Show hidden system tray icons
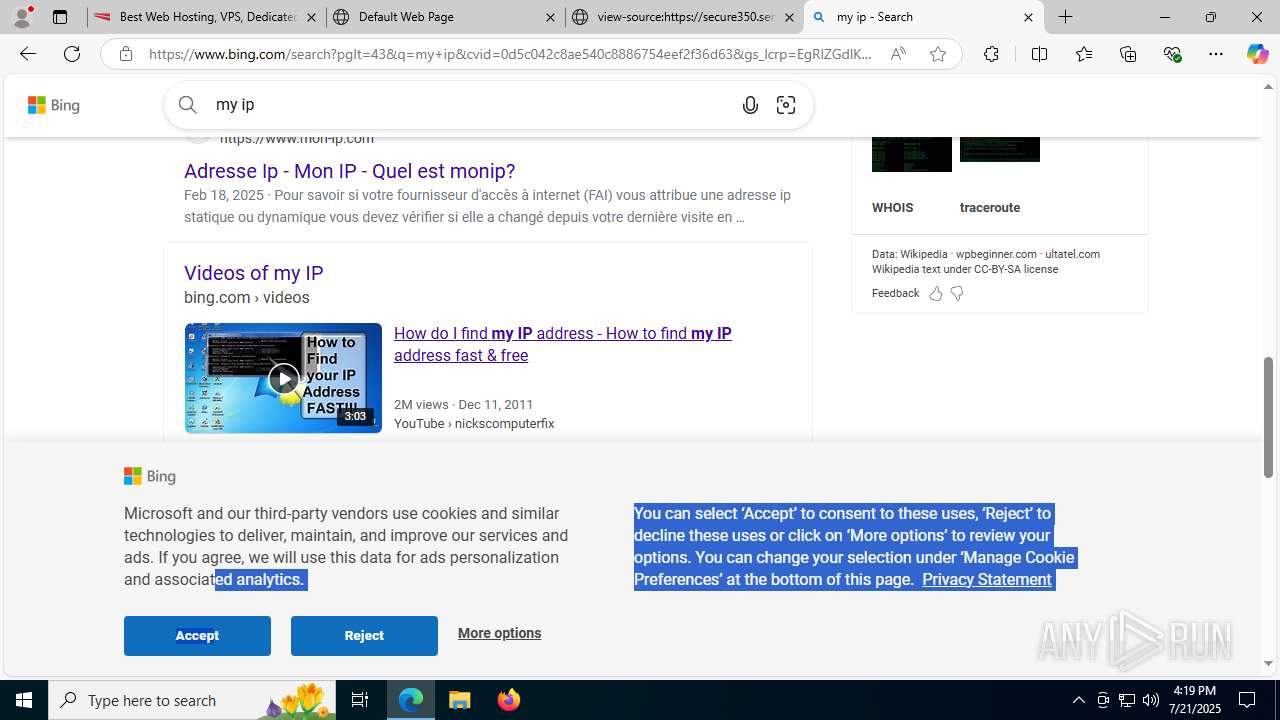This screenshot has width=1280, height=720. coord(1078,700)
